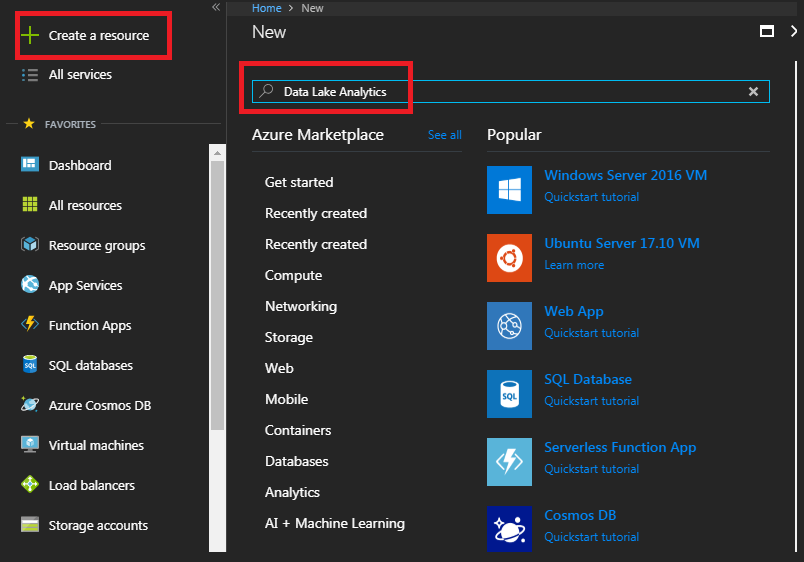Select the first Recently created category
This screenshot has height=562, width=804.
point(316,213)
